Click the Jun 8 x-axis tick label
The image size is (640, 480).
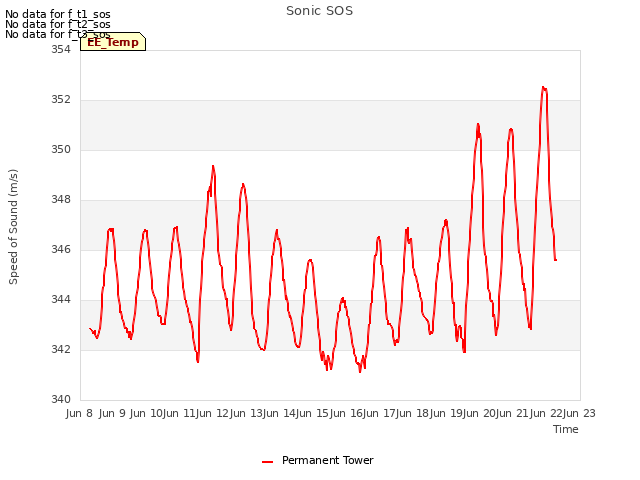[79, 413]
